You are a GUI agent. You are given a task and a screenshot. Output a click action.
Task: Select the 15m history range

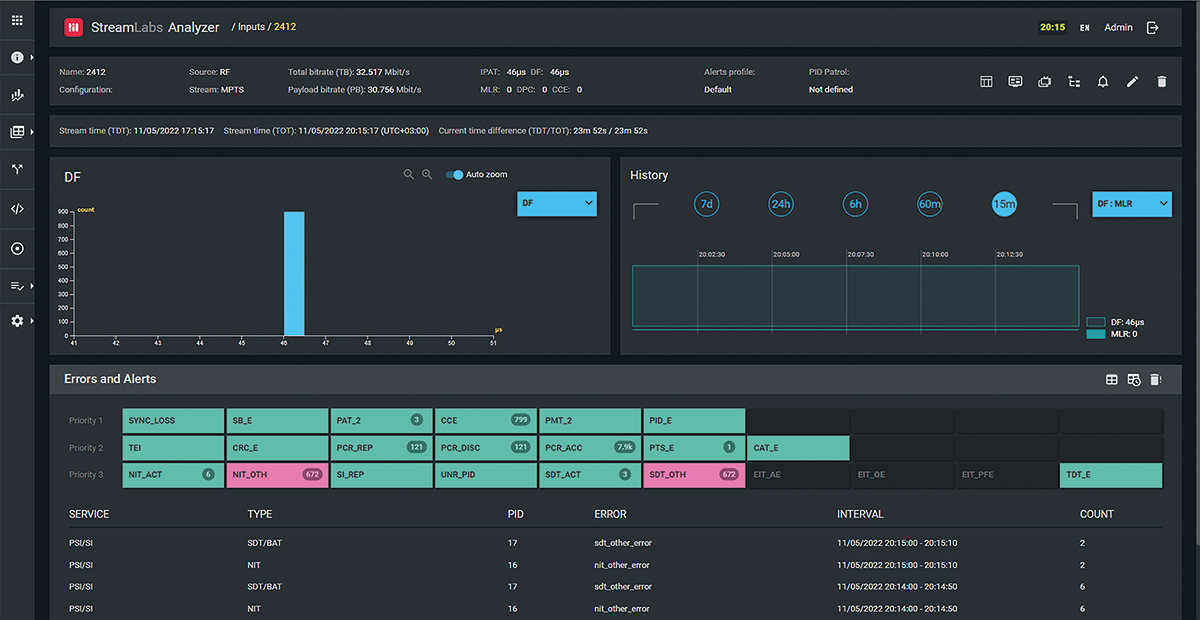click(1004, 204)
